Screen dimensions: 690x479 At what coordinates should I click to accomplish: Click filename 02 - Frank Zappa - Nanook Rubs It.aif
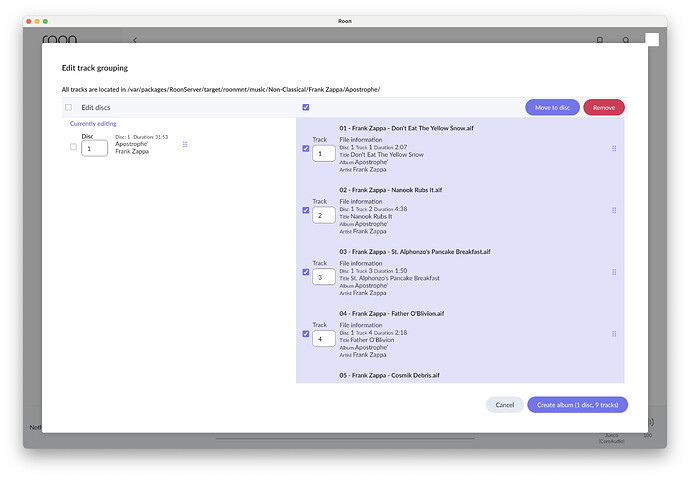coord(391,190)
